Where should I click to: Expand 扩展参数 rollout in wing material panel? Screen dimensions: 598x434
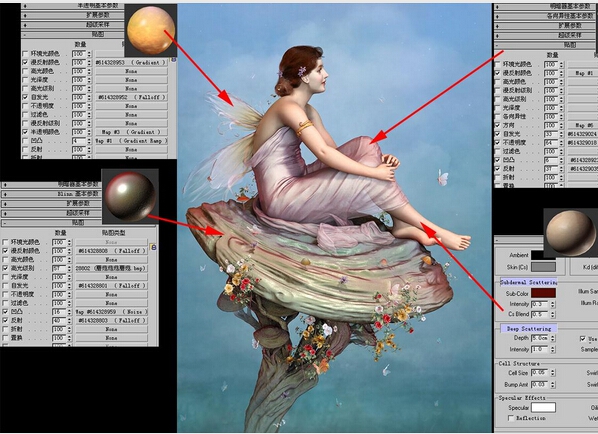pos(73,15)
